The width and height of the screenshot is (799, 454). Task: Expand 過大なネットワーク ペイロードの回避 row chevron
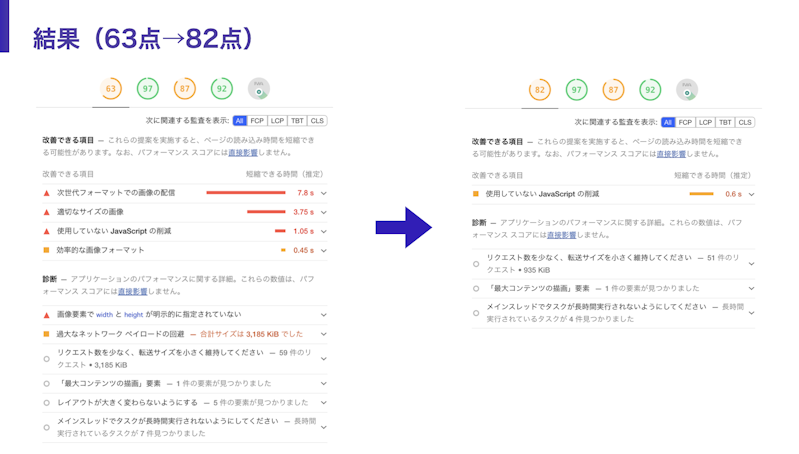[x=323, y=334]
